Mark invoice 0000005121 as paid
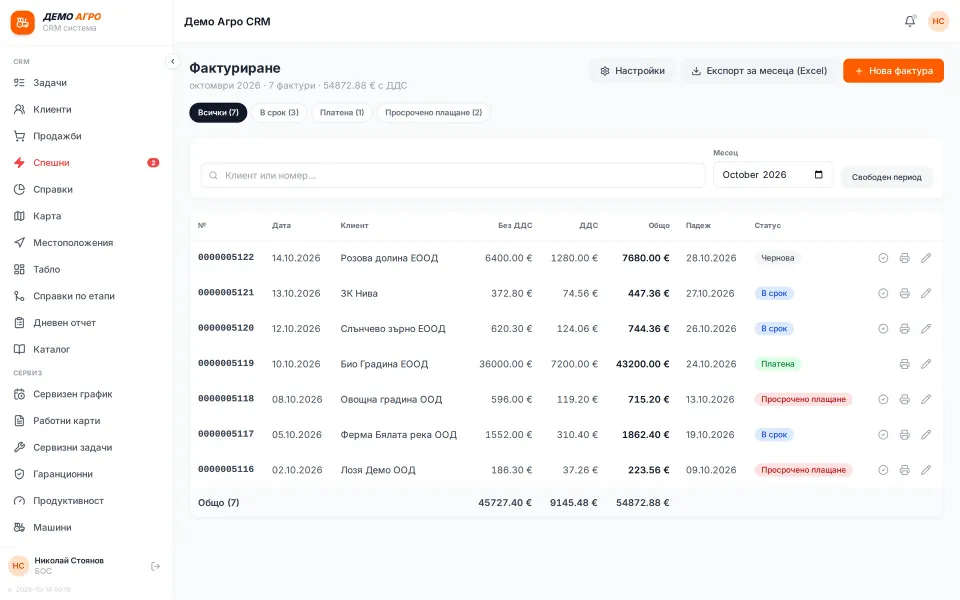960x600 pixels. coord(883,293)
